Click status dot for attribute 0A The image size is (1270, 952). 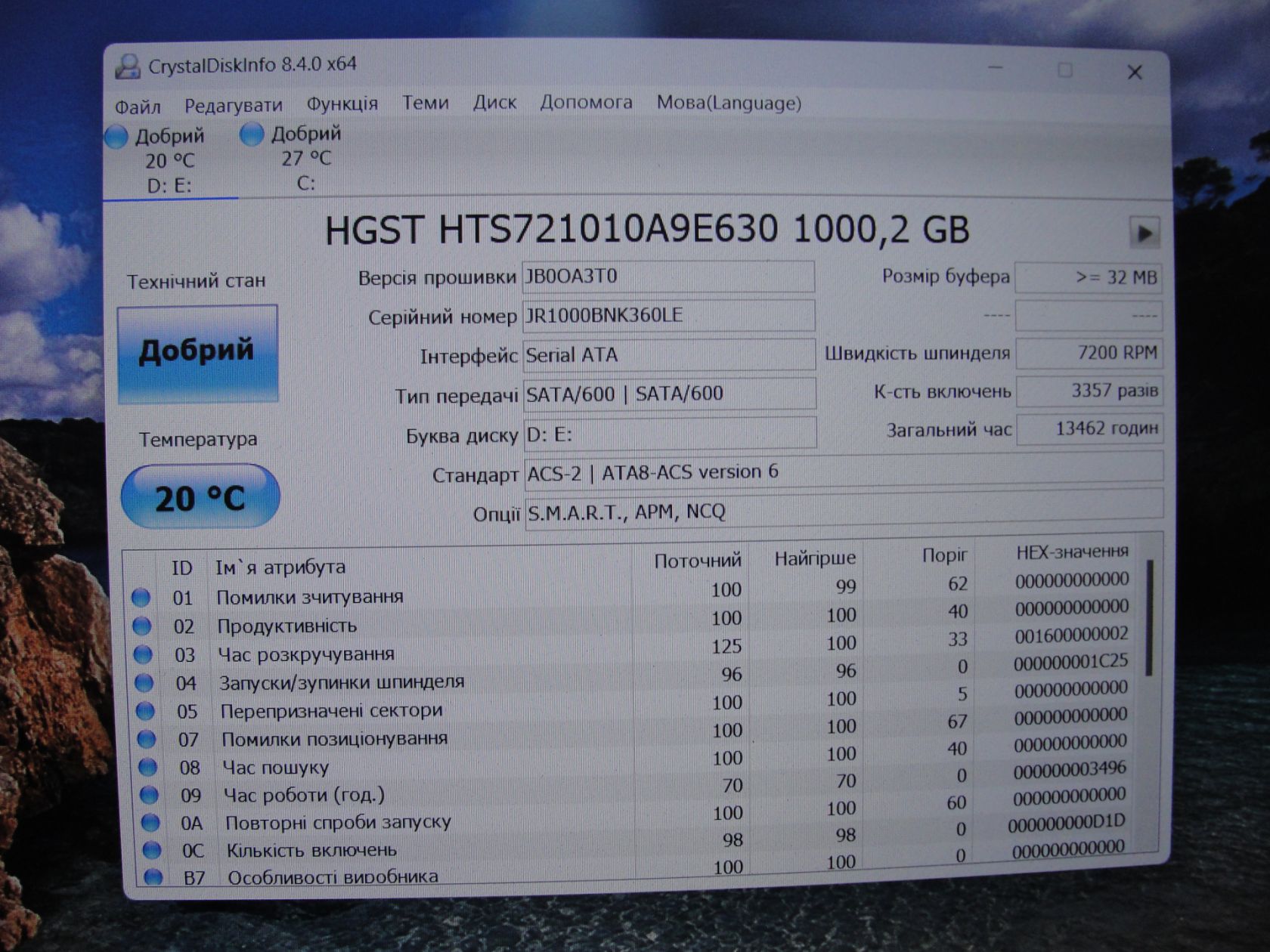coord(150,822)
